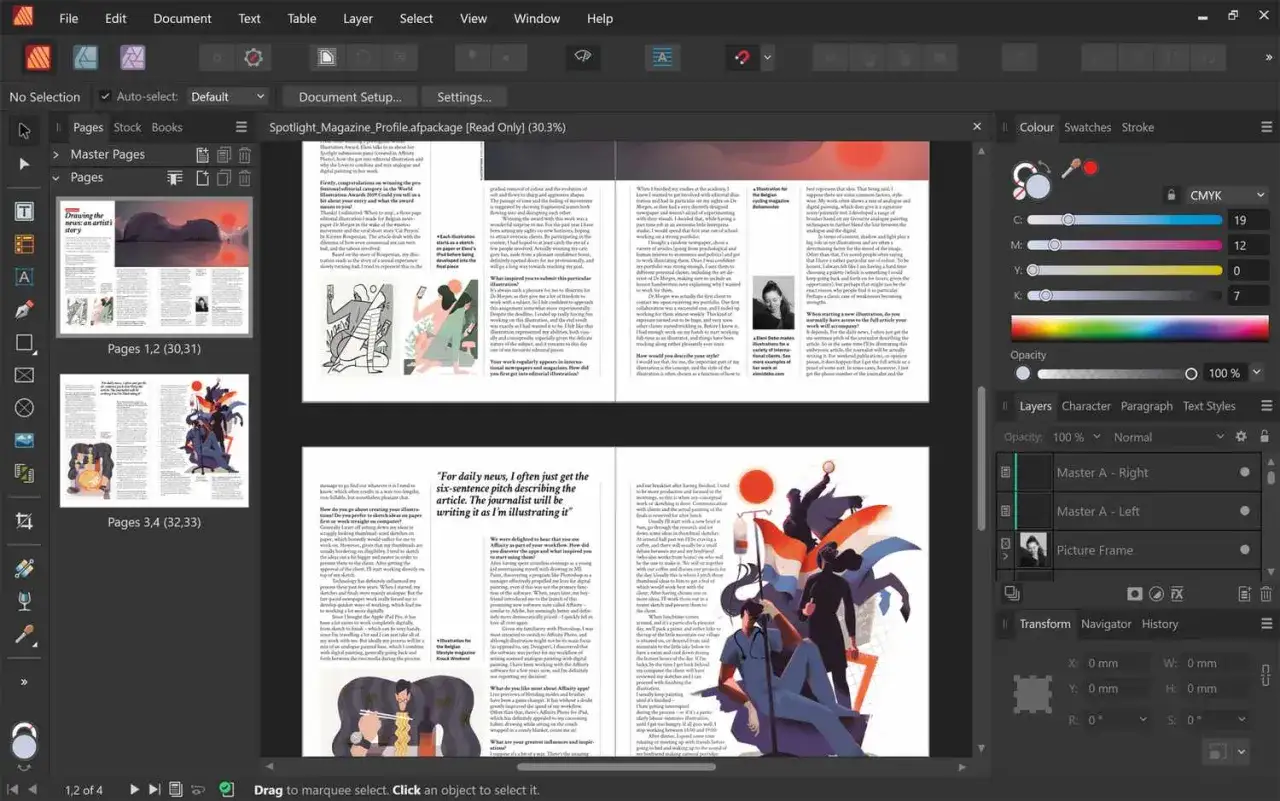This screenshot has height=801, width=1280.
Task: Toggle Layers panel lock icon
Action: point(1265,437)
